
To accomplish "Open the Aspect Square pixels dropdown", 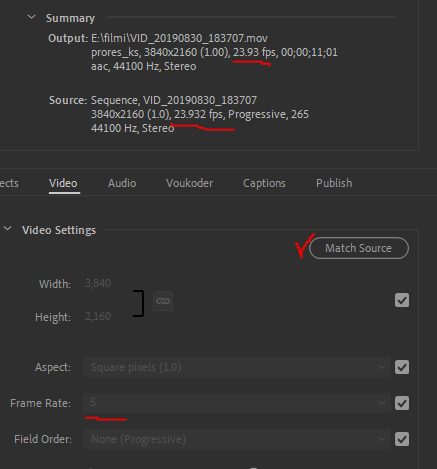I will pos(237,367).
